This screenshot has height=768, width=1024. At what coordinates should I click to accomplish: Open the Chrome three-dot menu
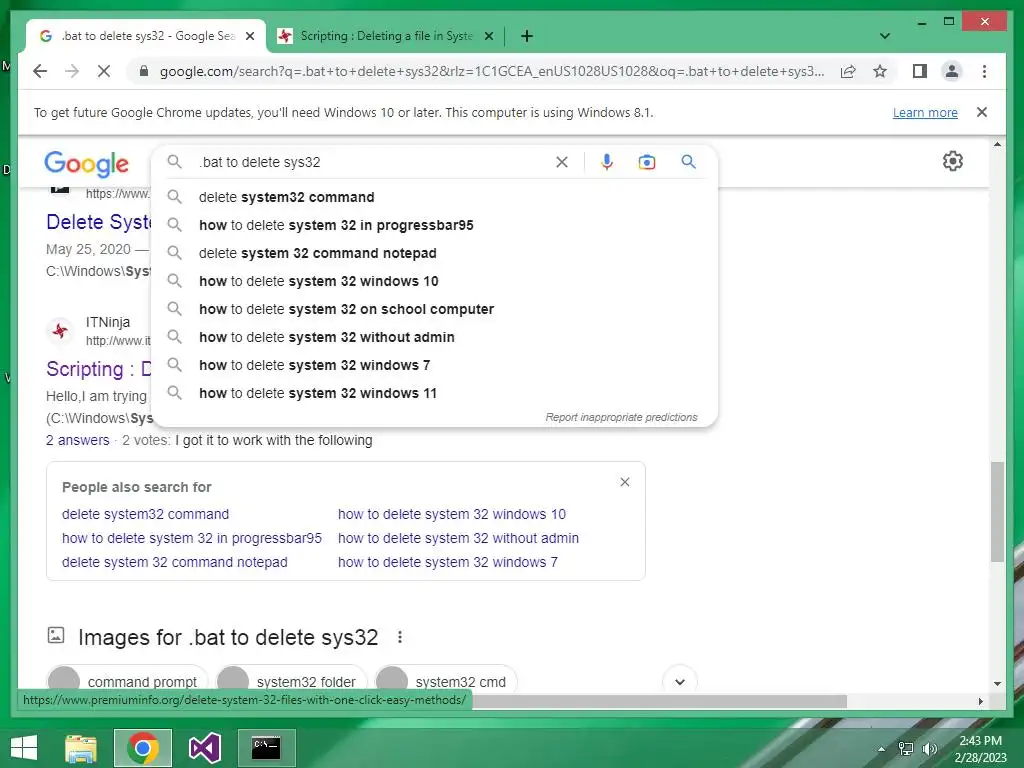(x=984, y=71)
